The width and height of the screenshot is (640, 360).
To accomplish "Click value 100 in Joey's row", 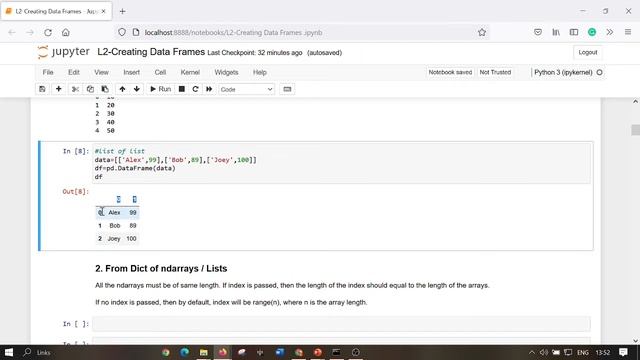I will pyautogui.click(x=131, y=239).
